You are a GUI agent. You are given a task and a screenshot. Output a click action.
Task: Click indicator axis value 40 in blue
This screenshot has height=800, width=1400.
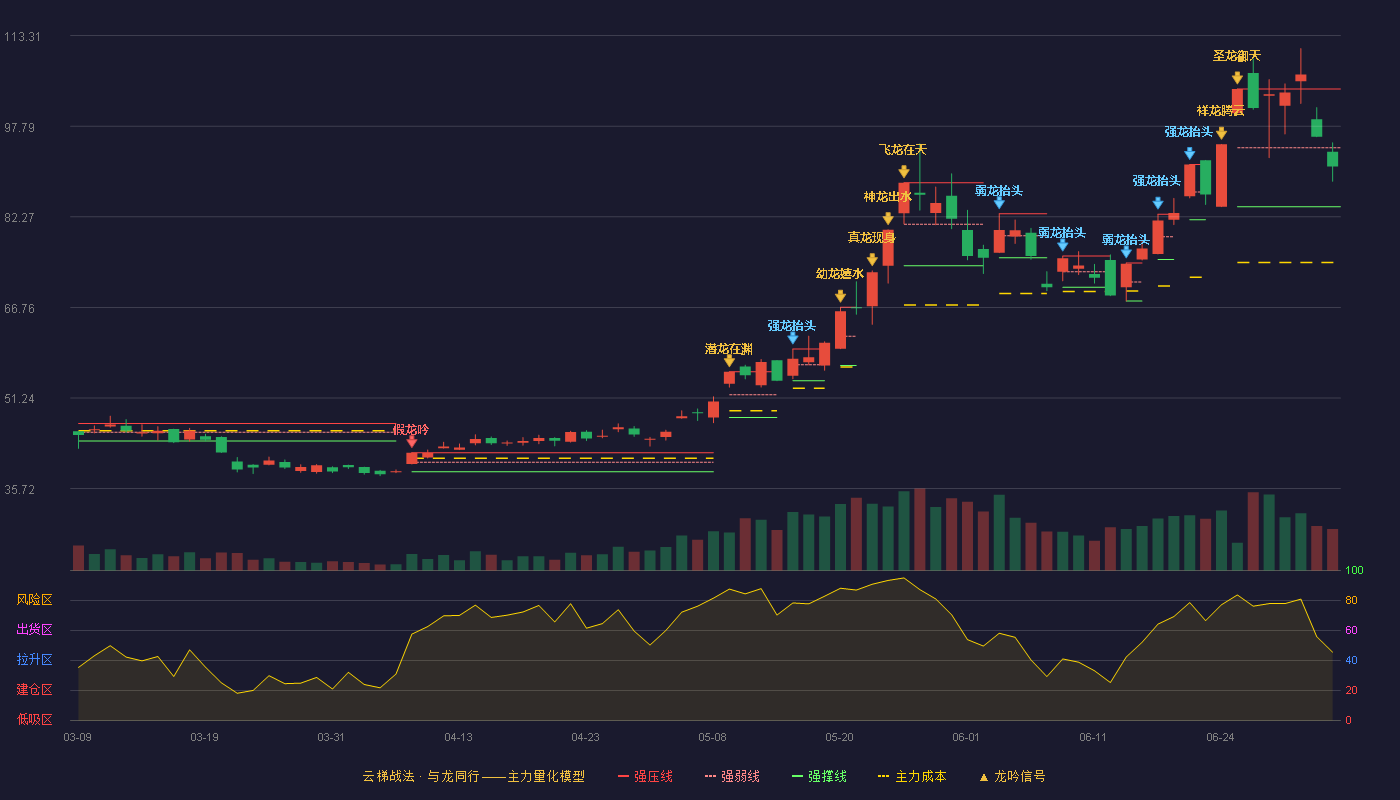click(x=1350, y=660)
